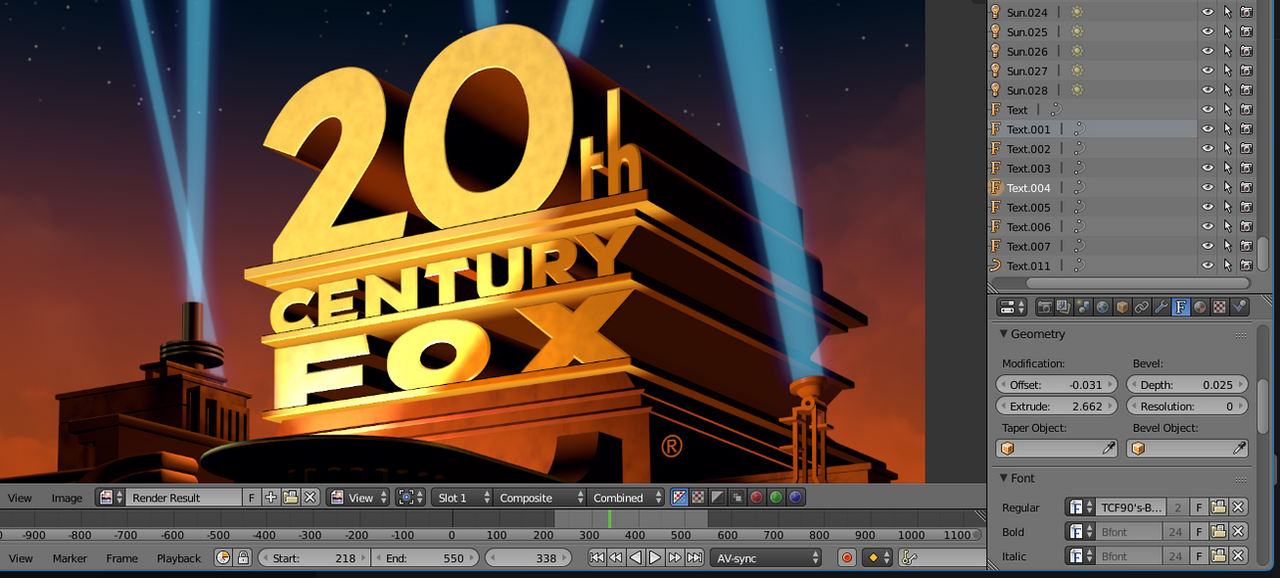Click the sun data icon beside Sun.026
The width and height of the screenshot is (1280, 578).
pyautogui.click(x=1076, y=51)
